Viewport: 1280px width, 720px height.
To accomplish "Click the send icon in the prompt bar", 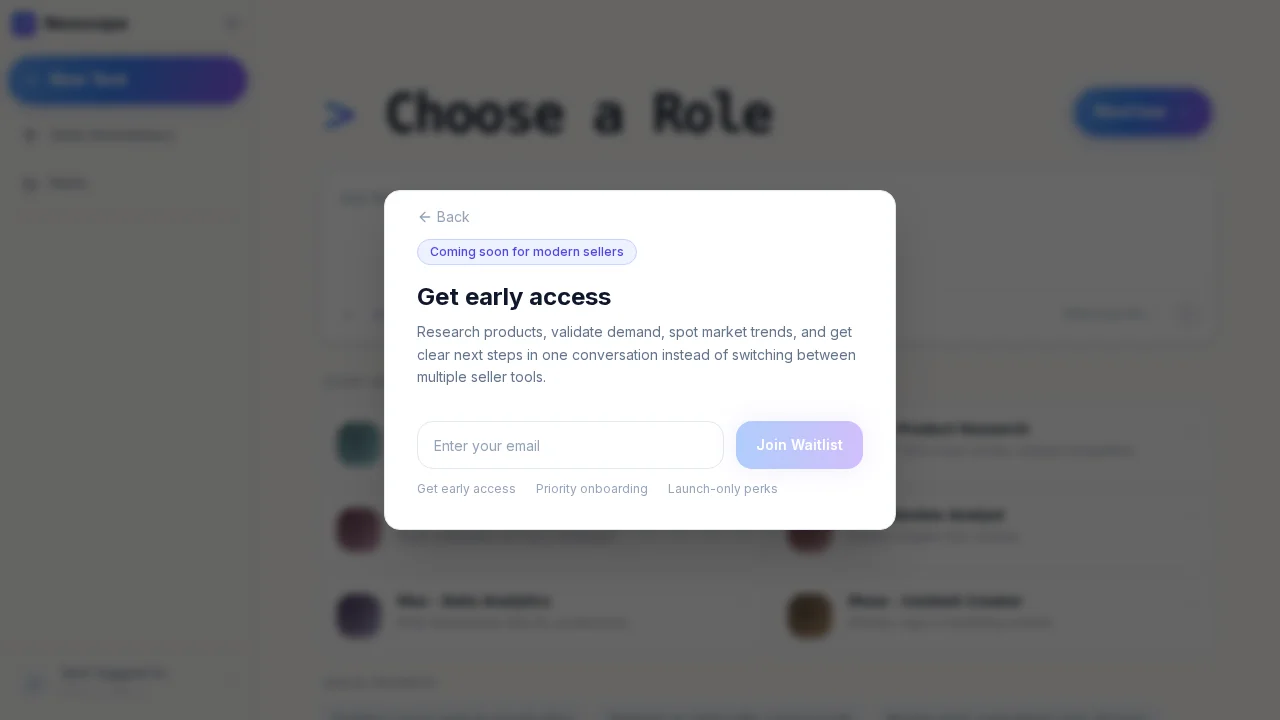I will 1188,314.
